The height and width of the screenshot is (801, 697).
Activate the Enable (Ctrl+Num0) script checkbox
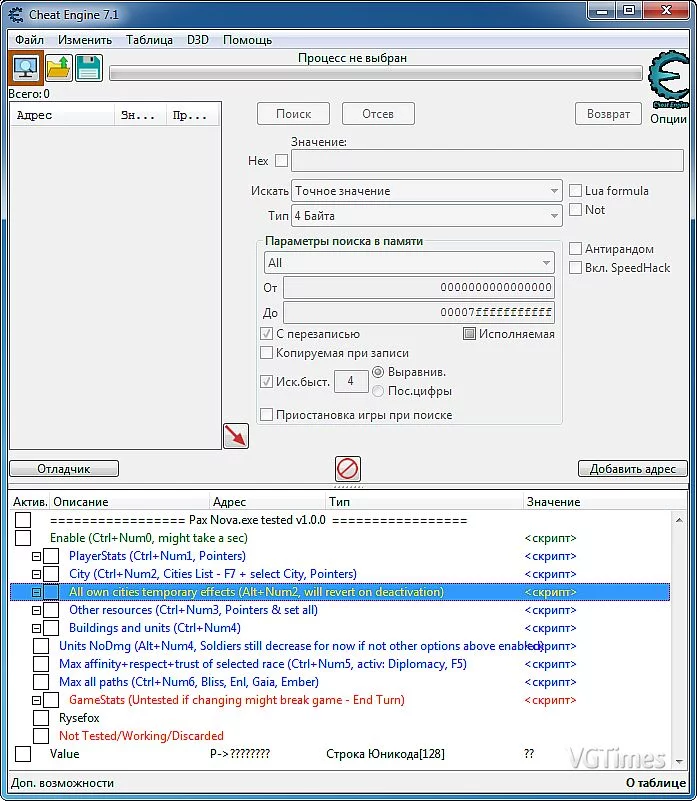23,538
